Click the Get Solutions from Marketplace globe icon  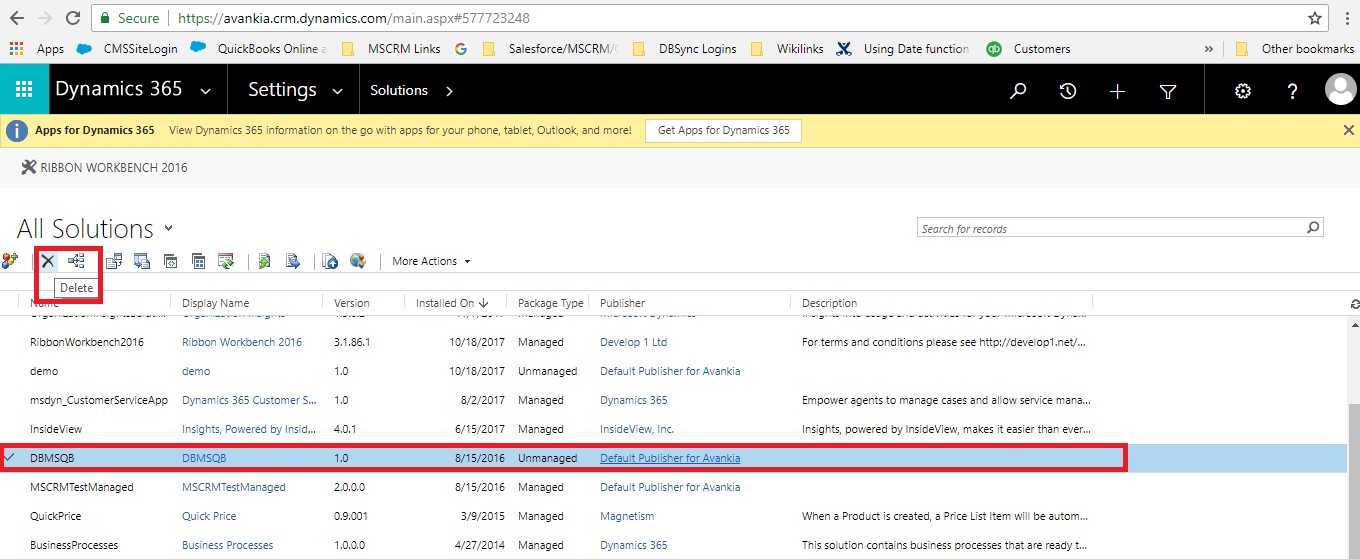tap(358, 261)
